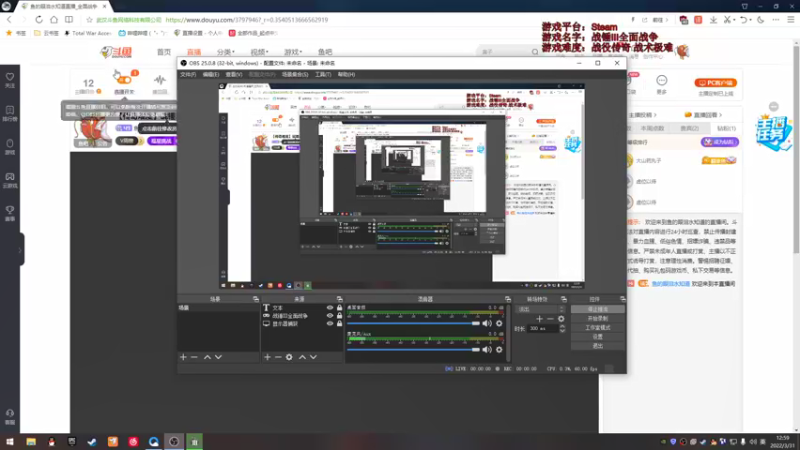
Task: Expand 直播回看 arrow on Douyu page
Action: coord(720,115)
